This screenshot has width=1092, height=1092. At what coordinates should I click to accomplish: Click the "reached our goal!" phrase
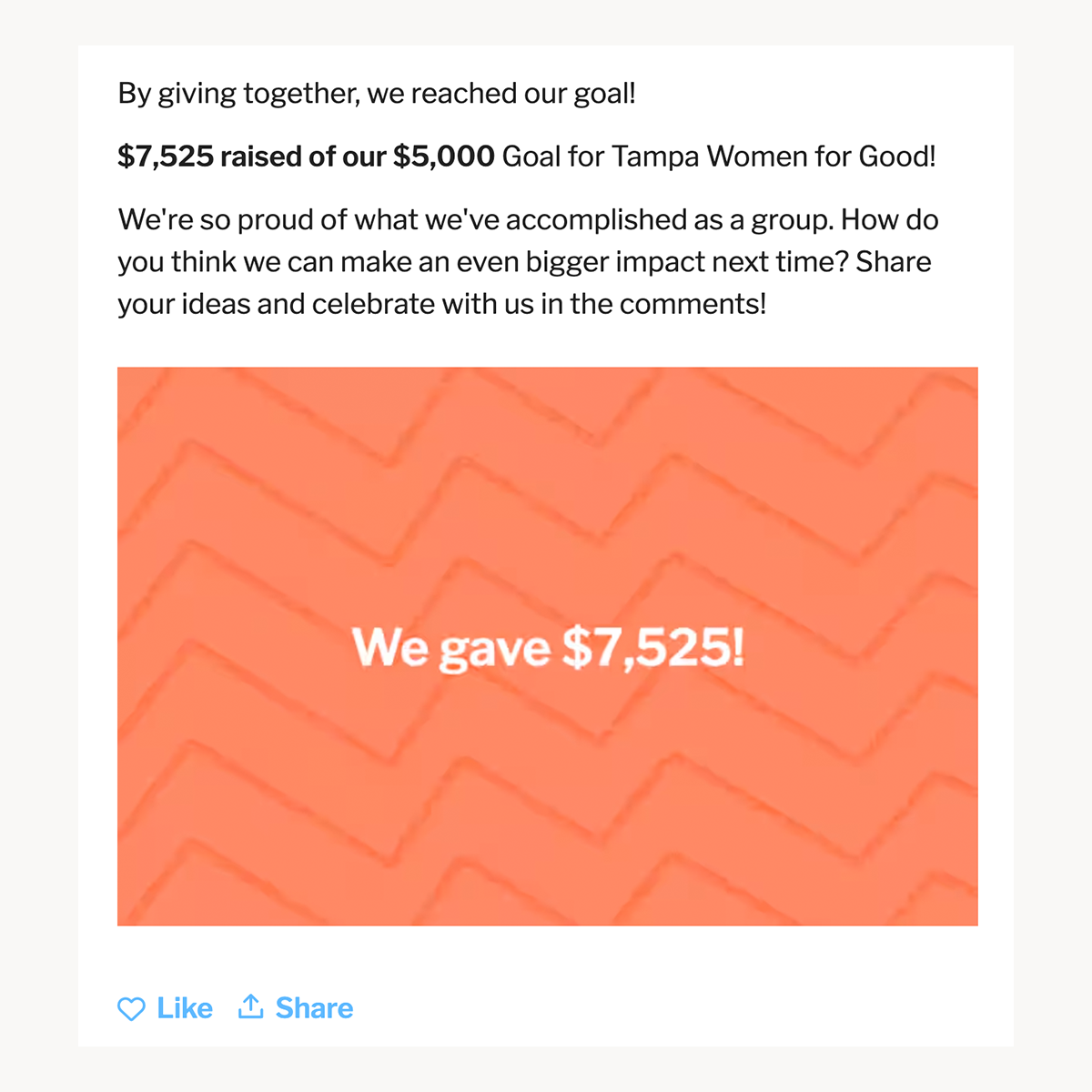click(523, 94)
